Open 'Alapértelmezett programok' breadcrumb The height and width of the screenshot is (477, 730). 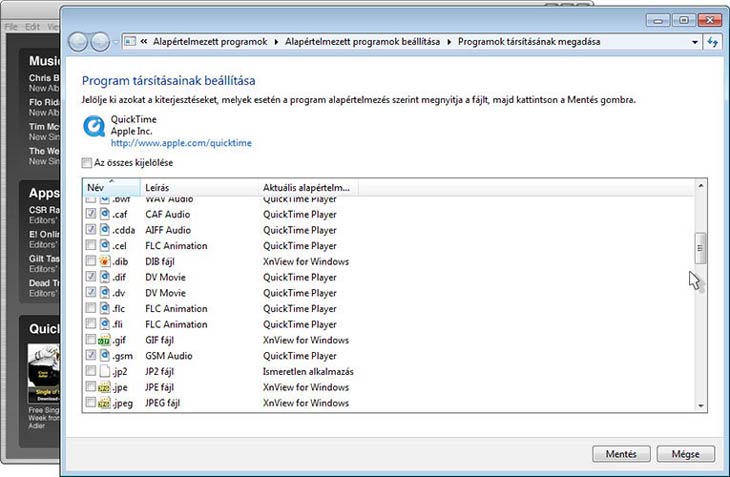pyautogui.click(x=210, y=42)
